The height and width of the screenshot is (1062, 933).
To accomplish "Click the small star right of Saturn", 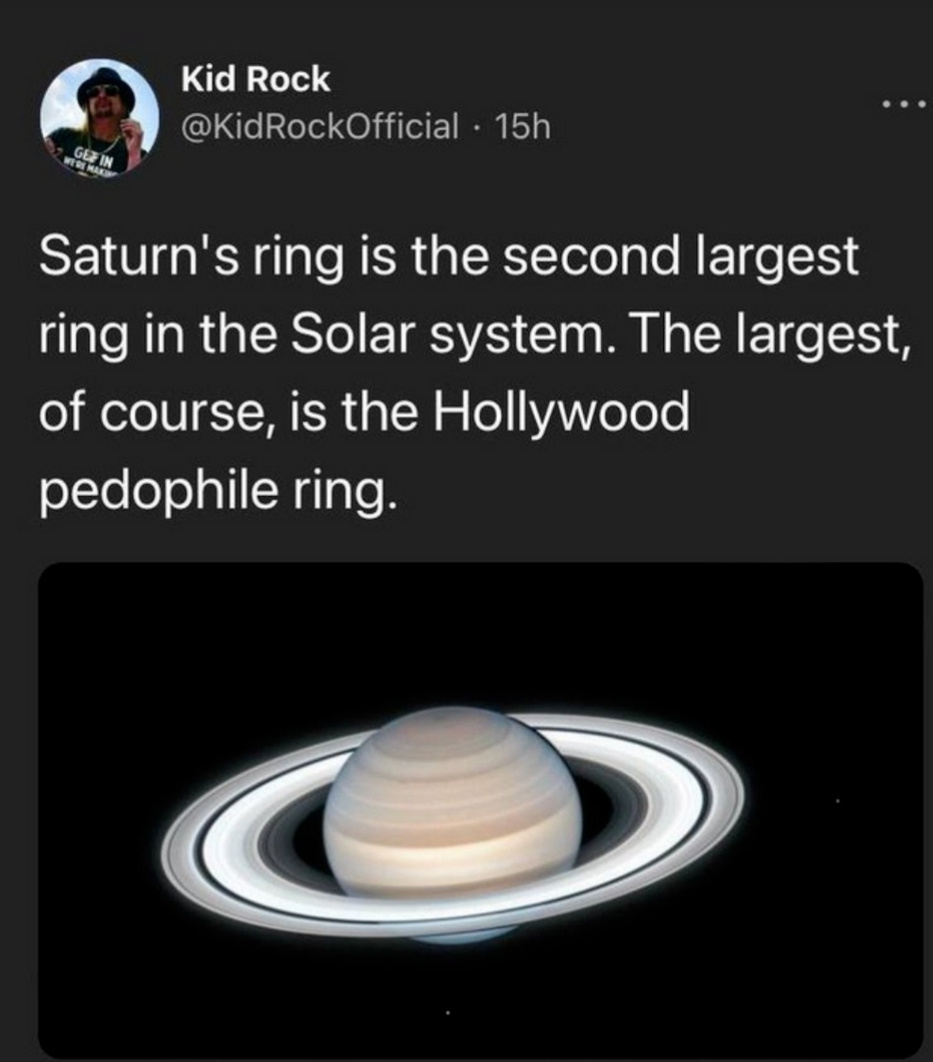I will 836,800.
